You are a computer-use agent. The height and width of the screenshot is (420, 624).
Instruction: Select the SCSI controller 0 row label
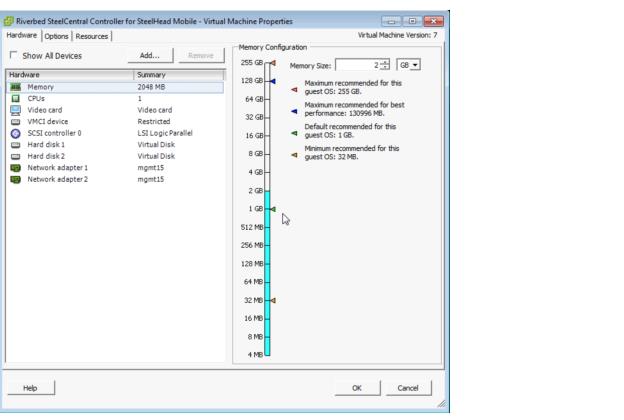click(x=55, y=133)
